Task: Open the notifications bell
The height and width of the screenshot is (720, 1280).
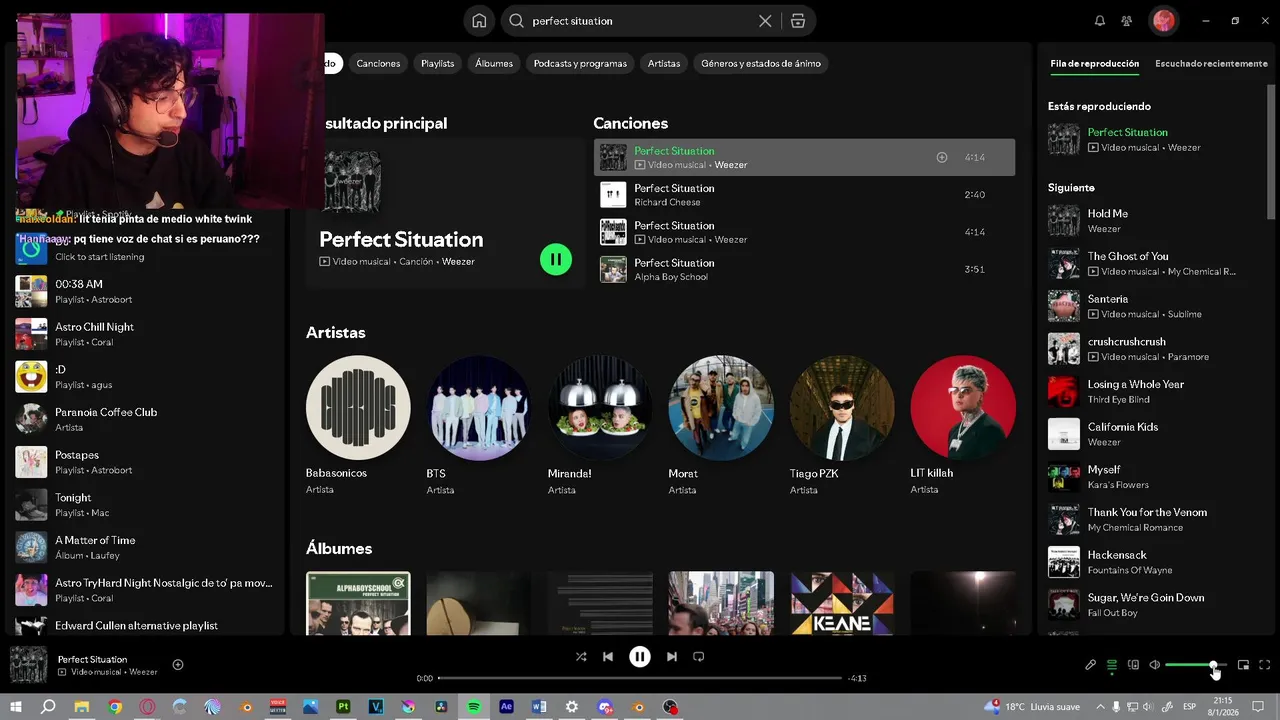Action: pyautogui.click(x=1100, y=21)
